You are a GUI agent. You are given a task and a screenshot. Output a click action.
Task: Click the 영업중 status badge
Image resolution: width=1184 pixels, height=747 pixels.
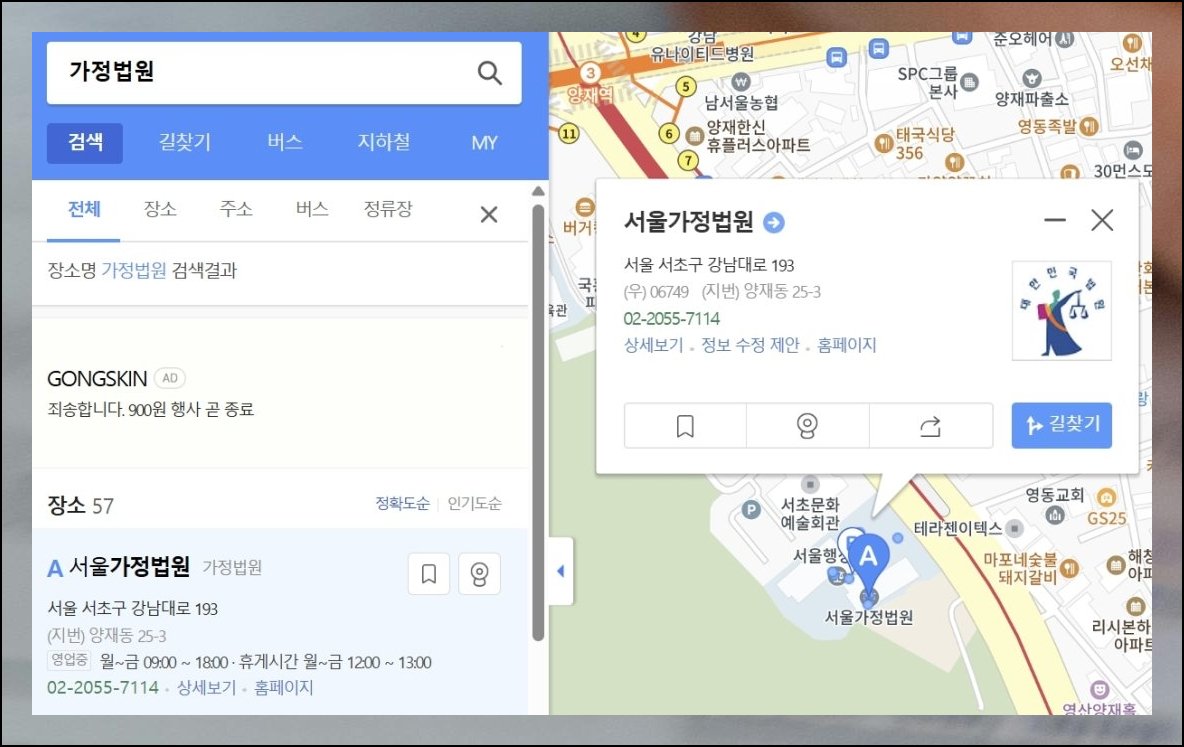pyautogui.click(x=69, y=660)
